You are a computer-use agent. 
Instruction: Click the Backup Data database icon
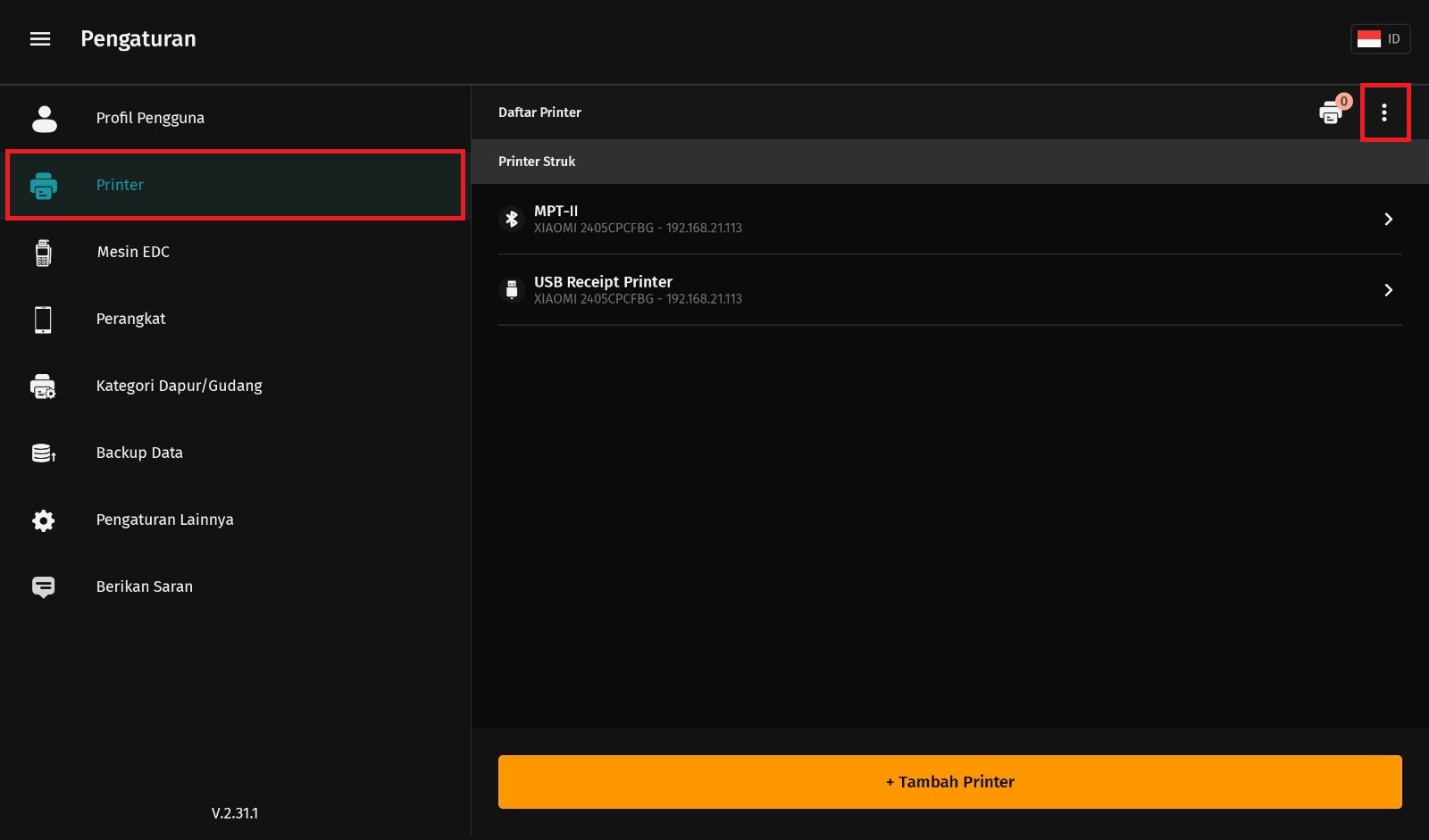[x=43, y=453]
